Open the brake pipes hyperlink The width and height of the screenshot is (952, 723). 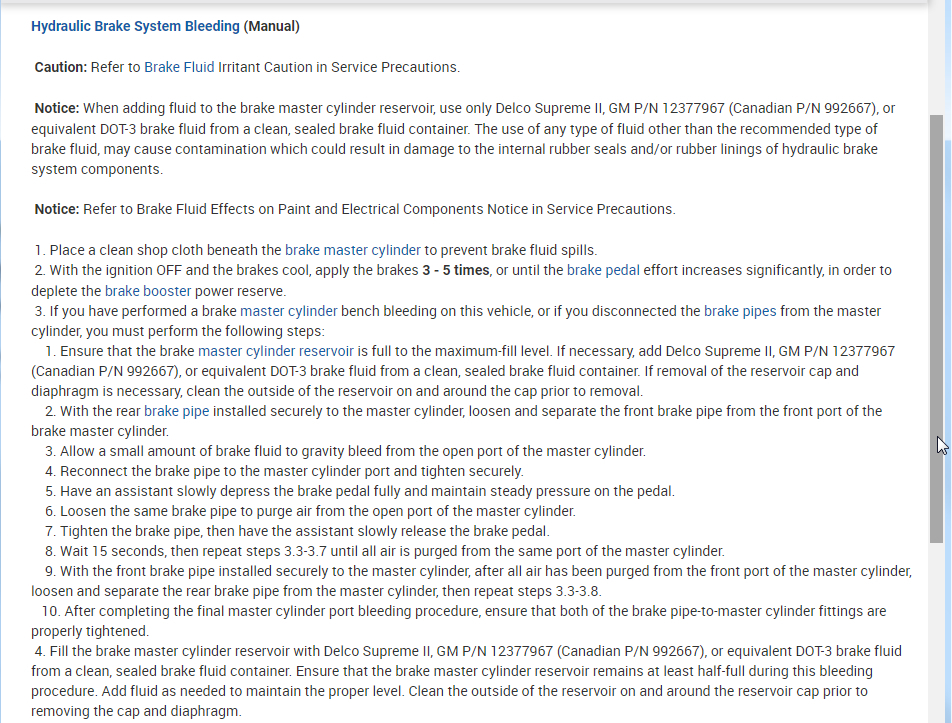point(739,311)
